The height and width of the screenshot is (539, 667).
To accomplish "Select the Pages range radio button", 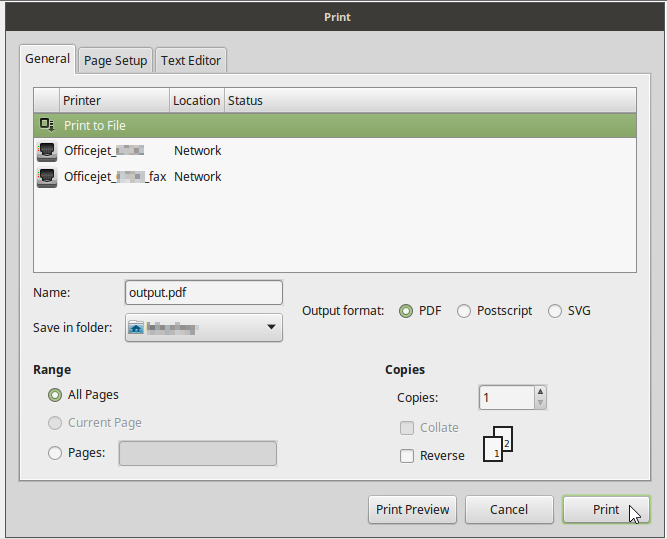I will pyautogui.click(x=55, y=453).
